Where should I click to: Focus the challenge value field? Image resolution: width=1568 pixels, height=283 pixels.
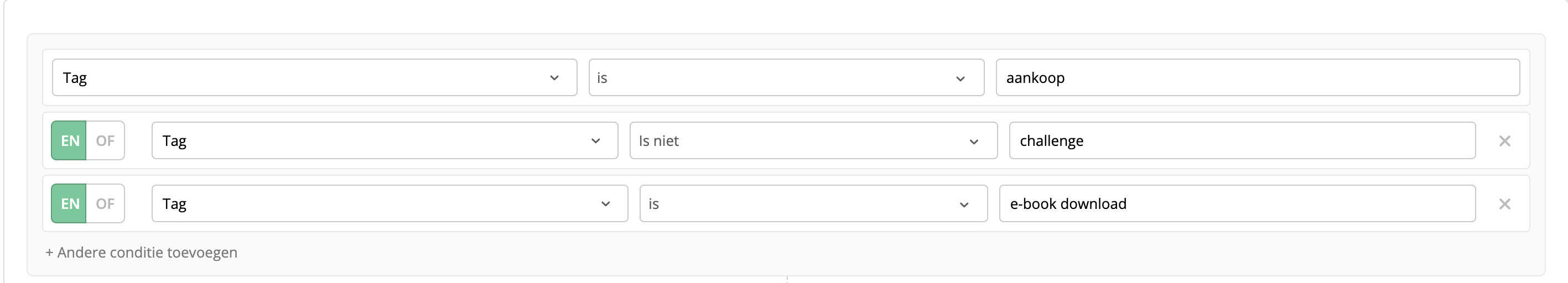click(1242, 140)
